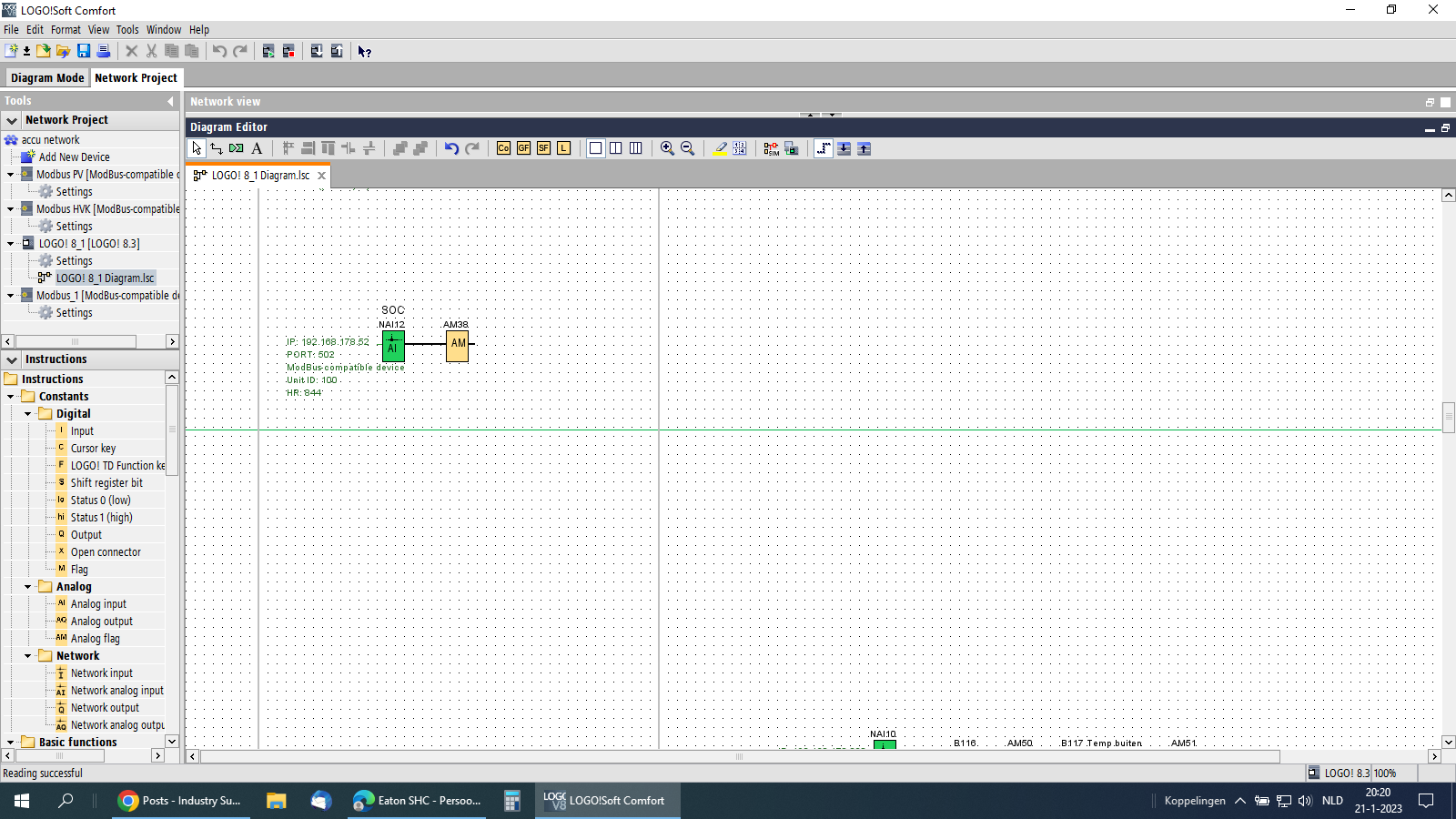Click Add New Device in network tree
The image size is (1456, 819).
[75, 157]
